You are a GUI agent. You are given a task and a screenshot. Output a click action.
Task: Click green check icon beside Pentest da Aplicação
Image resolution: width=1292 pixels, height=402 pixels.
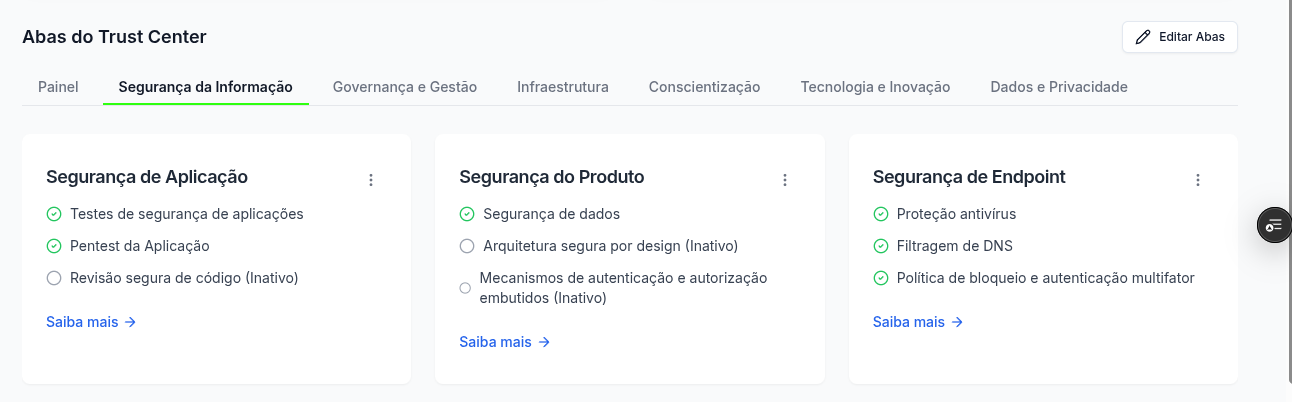tap(54, 246)
